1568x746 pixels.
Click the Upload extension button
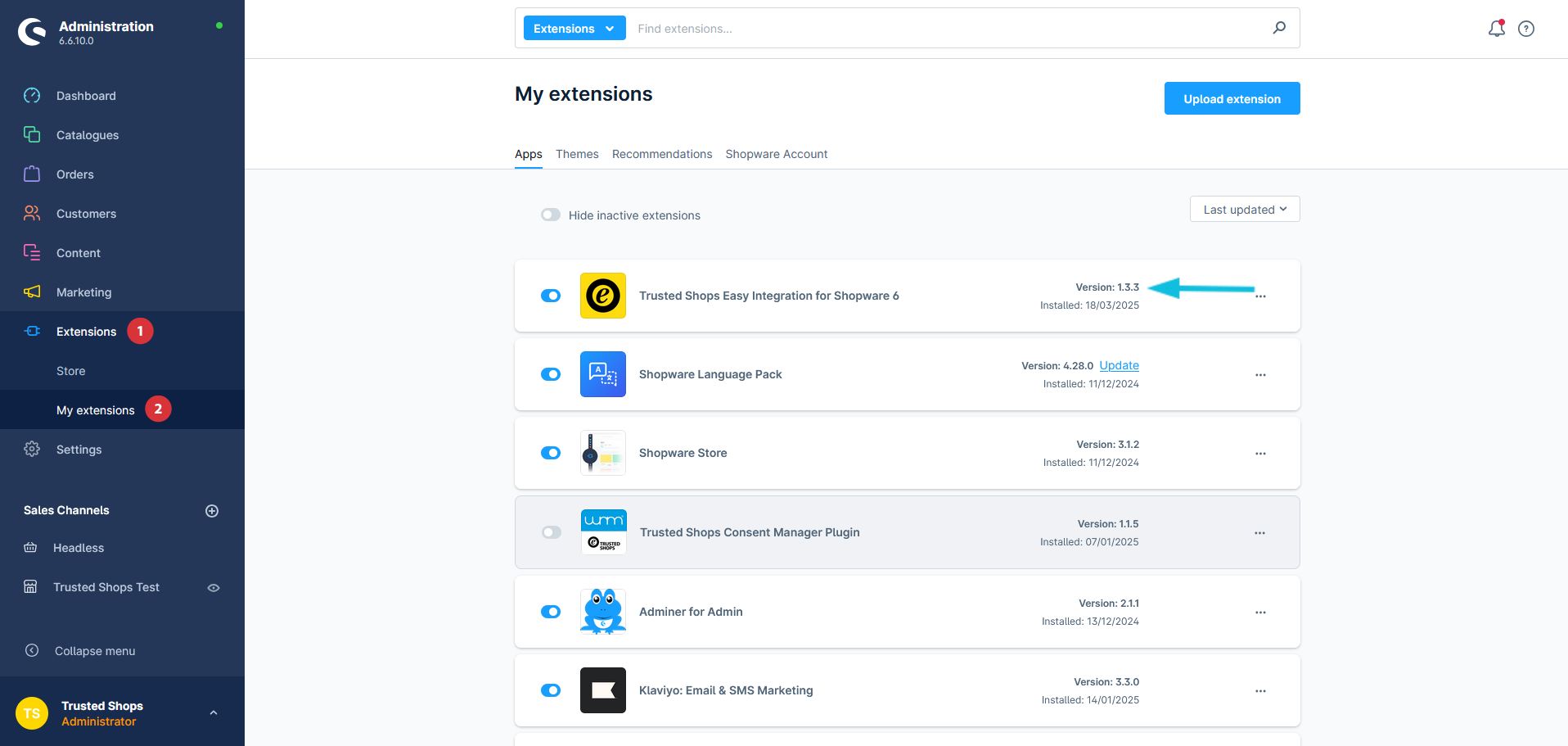pyautogui.click(x=1232, y=98)
